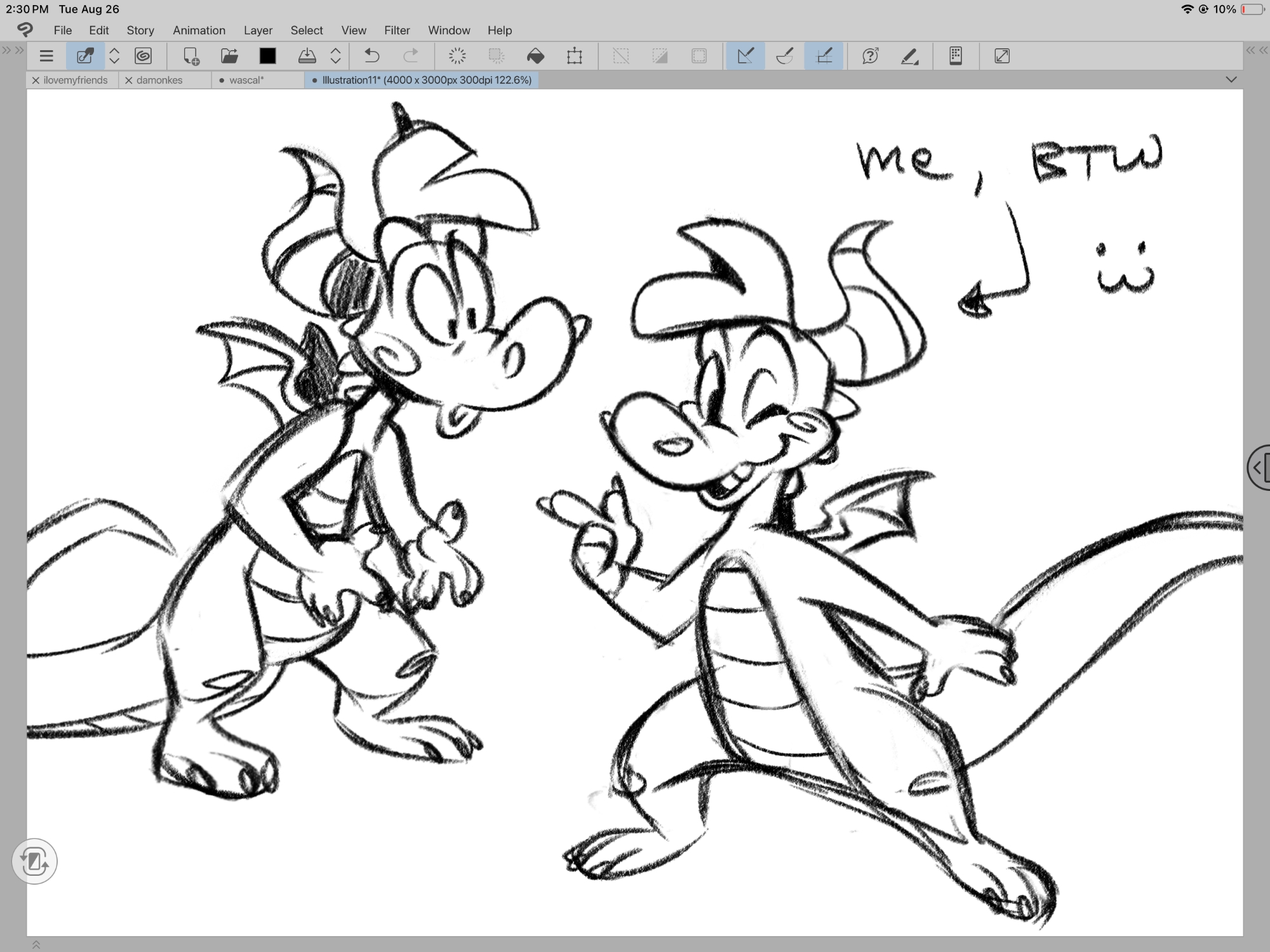Create a new canvas with New icon
This screenshot has width=1270, height=952.
pyautogui.click(x=190, y=56)
